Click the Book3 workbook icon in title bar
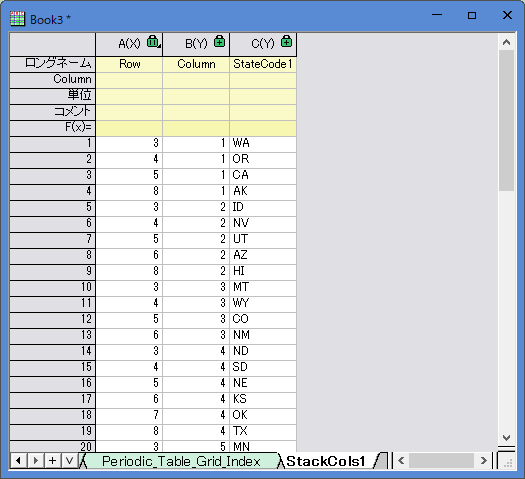 (x=17, y=19)
